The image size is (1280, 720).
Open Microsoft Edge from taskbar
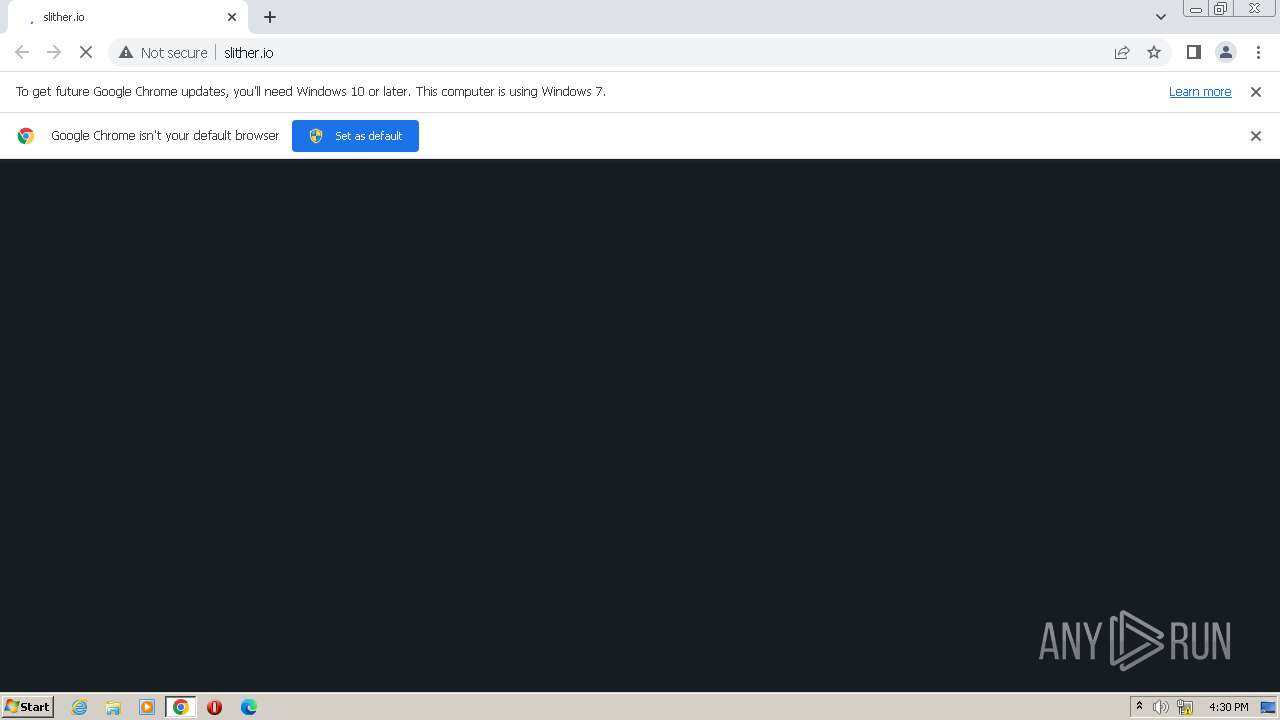(x=248, y=707)
